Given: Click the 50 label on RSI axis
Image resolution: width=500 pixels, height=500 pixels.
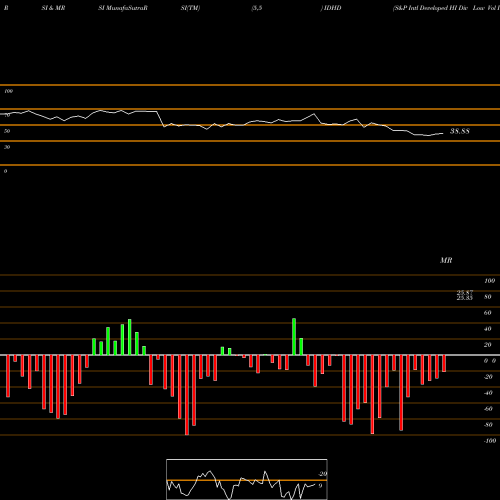Looking at the screenshot, I should click(x=7, y=131).
